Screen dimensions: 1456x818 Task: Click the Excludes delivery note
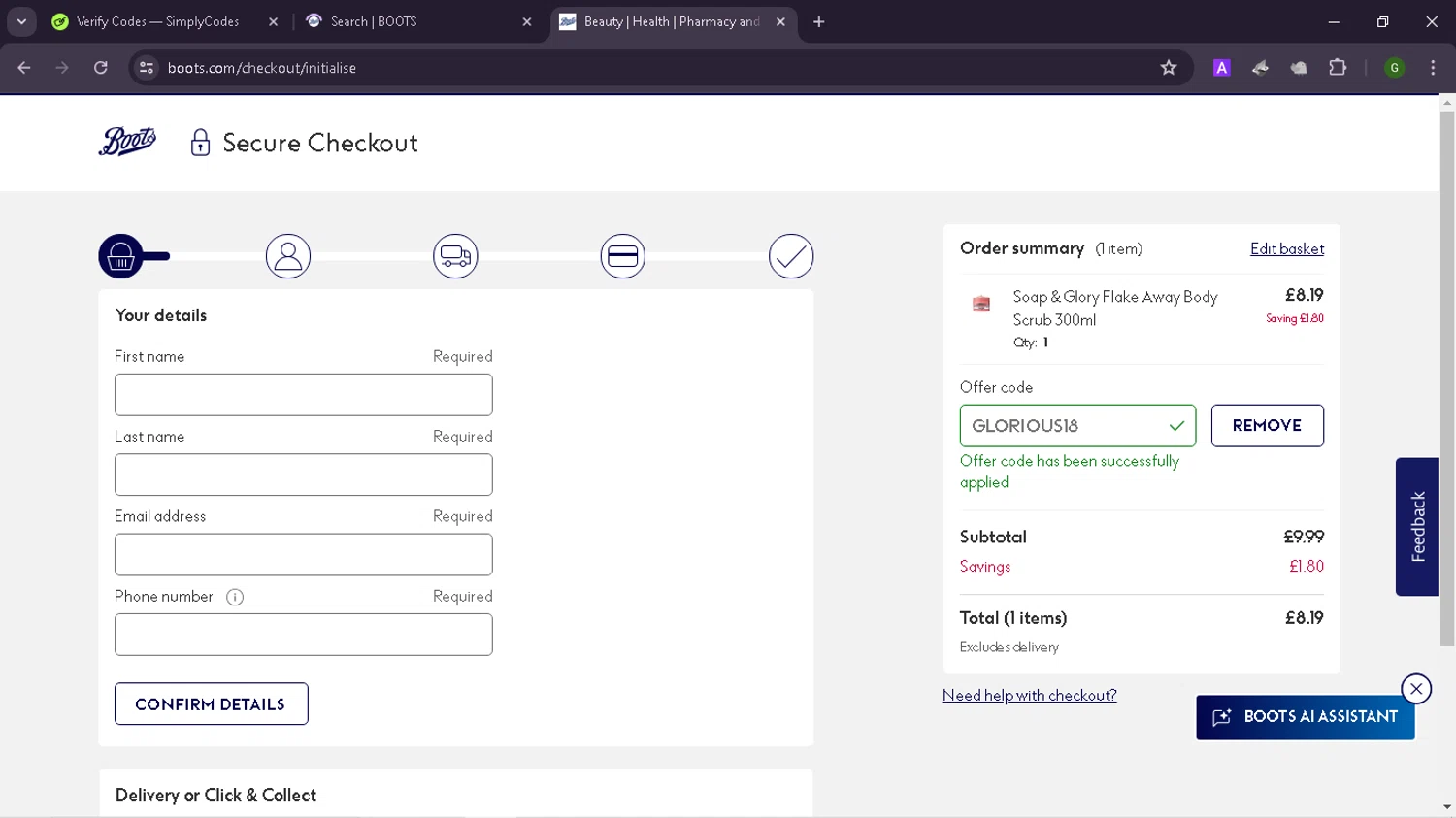click(1009, 647)
